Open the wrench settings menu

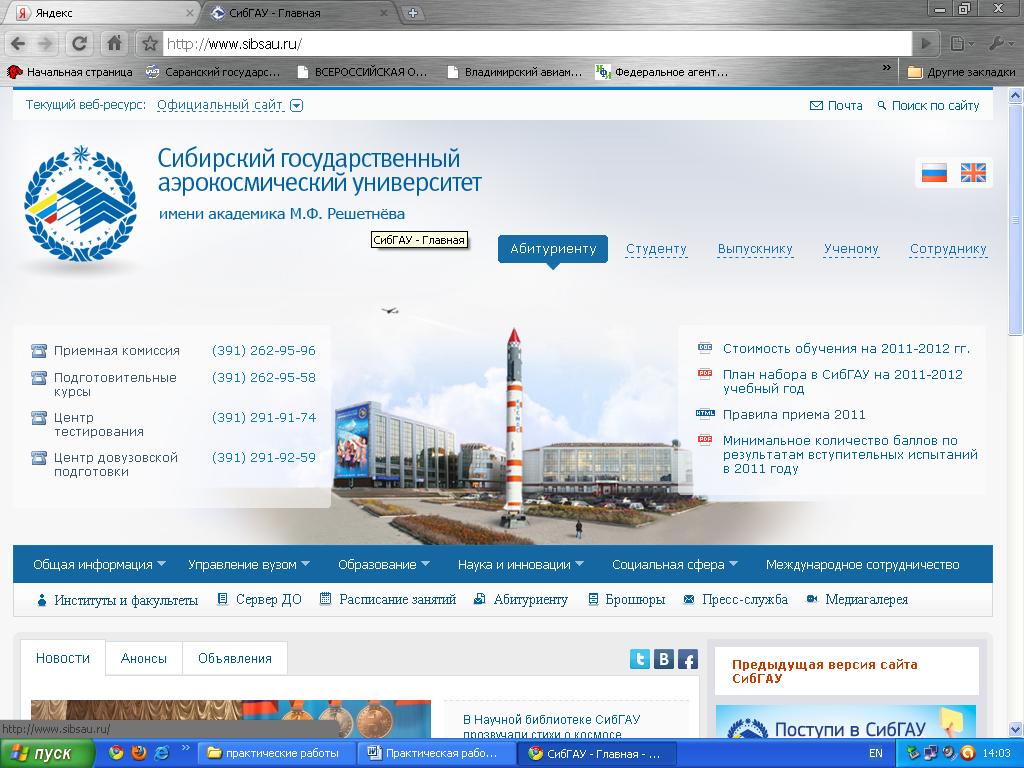tap(1000, 44)
